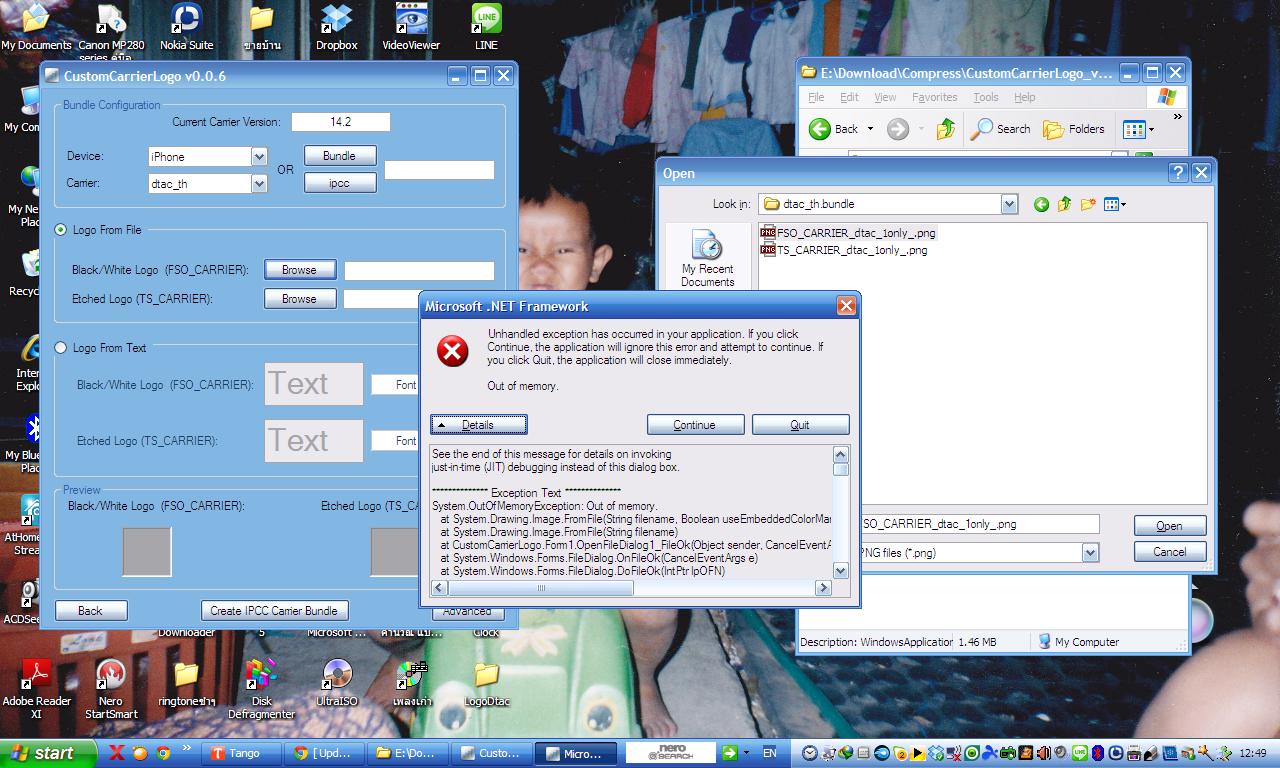Click the green Back arrow in Open dialog

(x=1041, y=204)
